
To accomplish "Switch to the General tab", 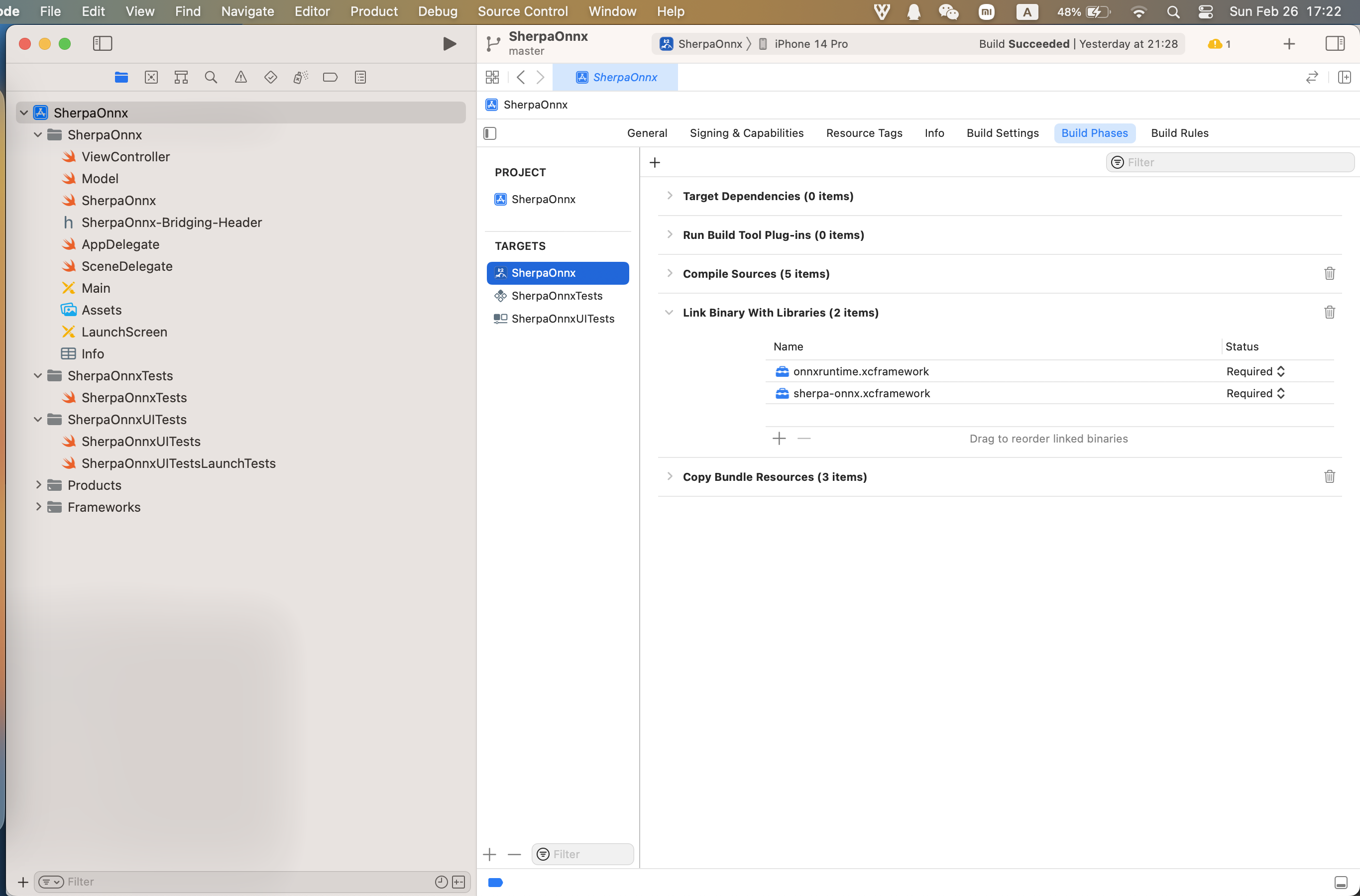I will pos(647,133).
